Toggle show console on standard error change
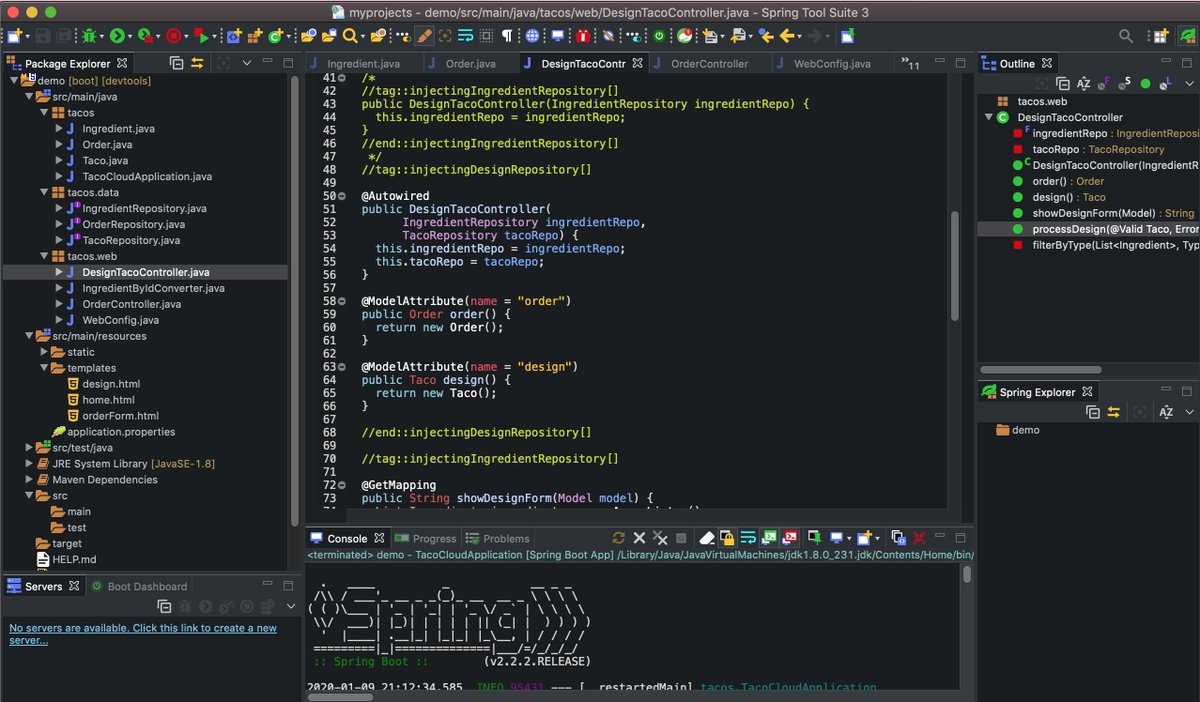Image resolution: width=1200 pixels, height=702 pixels. (x=790, y=538)
